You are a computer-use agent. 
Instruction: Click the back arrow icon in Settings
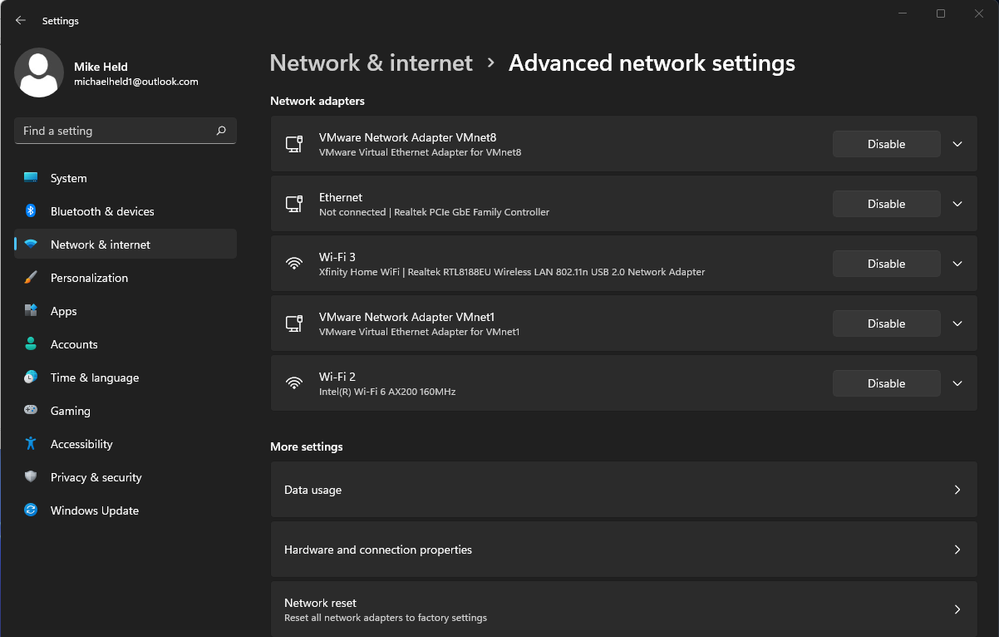(x=20, y=20)
